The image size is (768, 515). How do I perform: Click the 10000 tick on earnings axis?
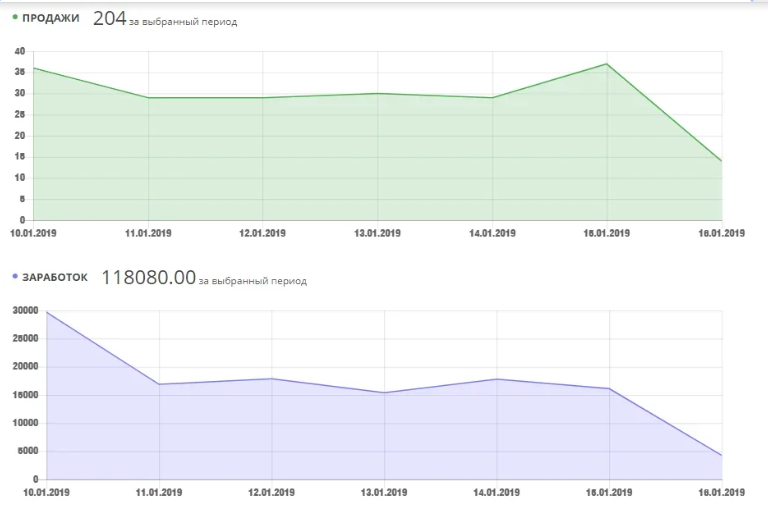[x=25, y=423]
